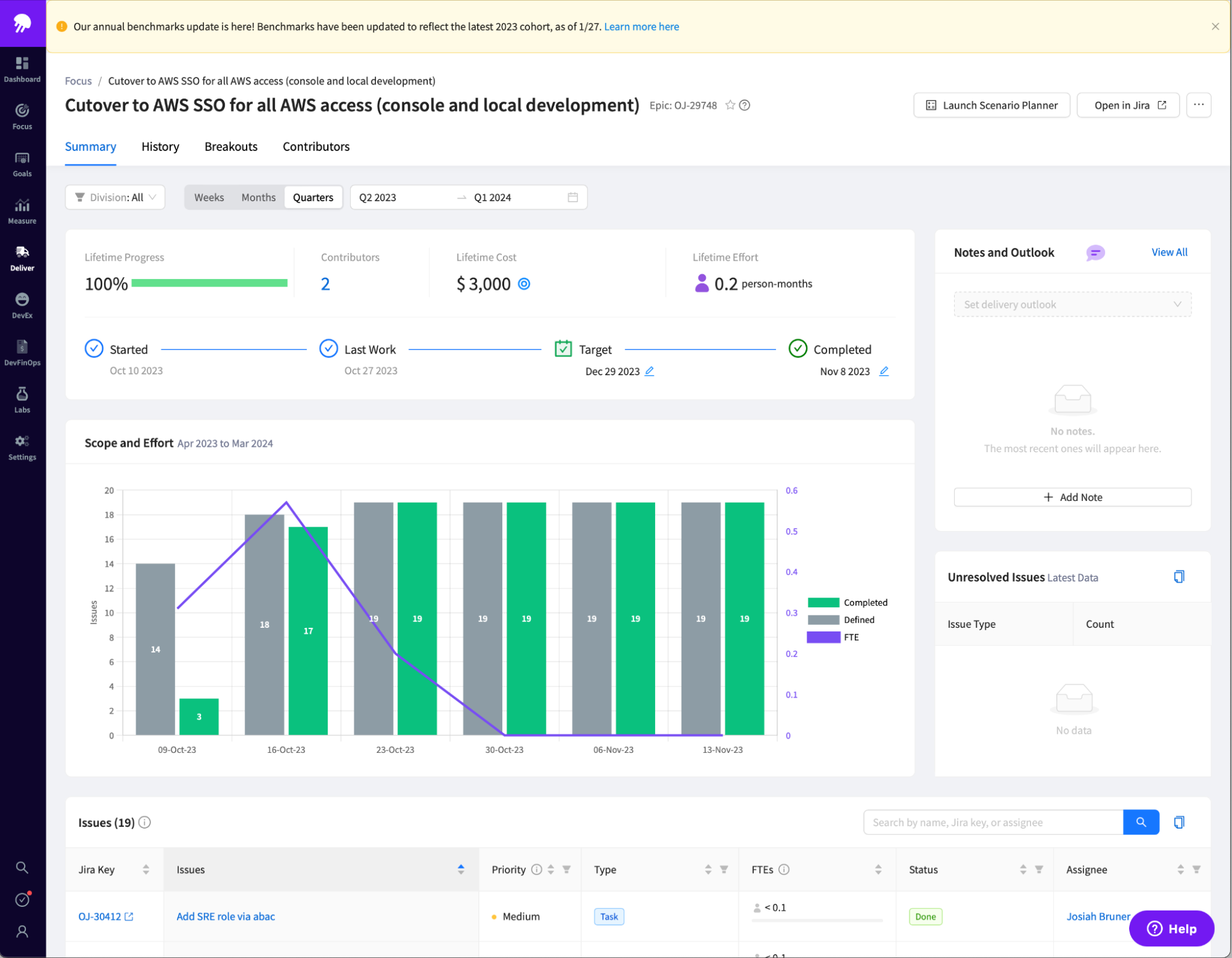Click the FTE purple legend swatch
1232x958 pixels.
point(823,637)
